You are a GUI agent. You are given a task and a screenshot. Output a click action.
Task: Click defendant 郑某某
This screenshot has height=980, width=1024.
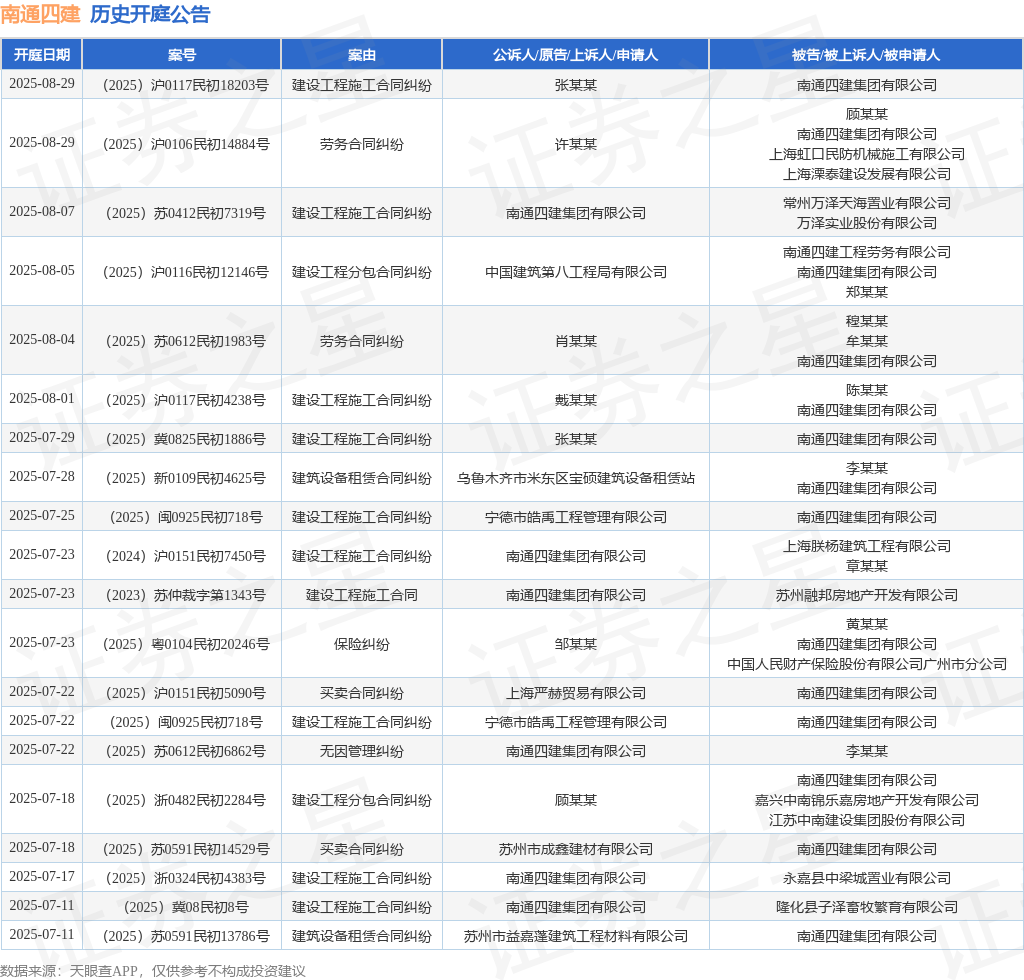pos(867,292)
